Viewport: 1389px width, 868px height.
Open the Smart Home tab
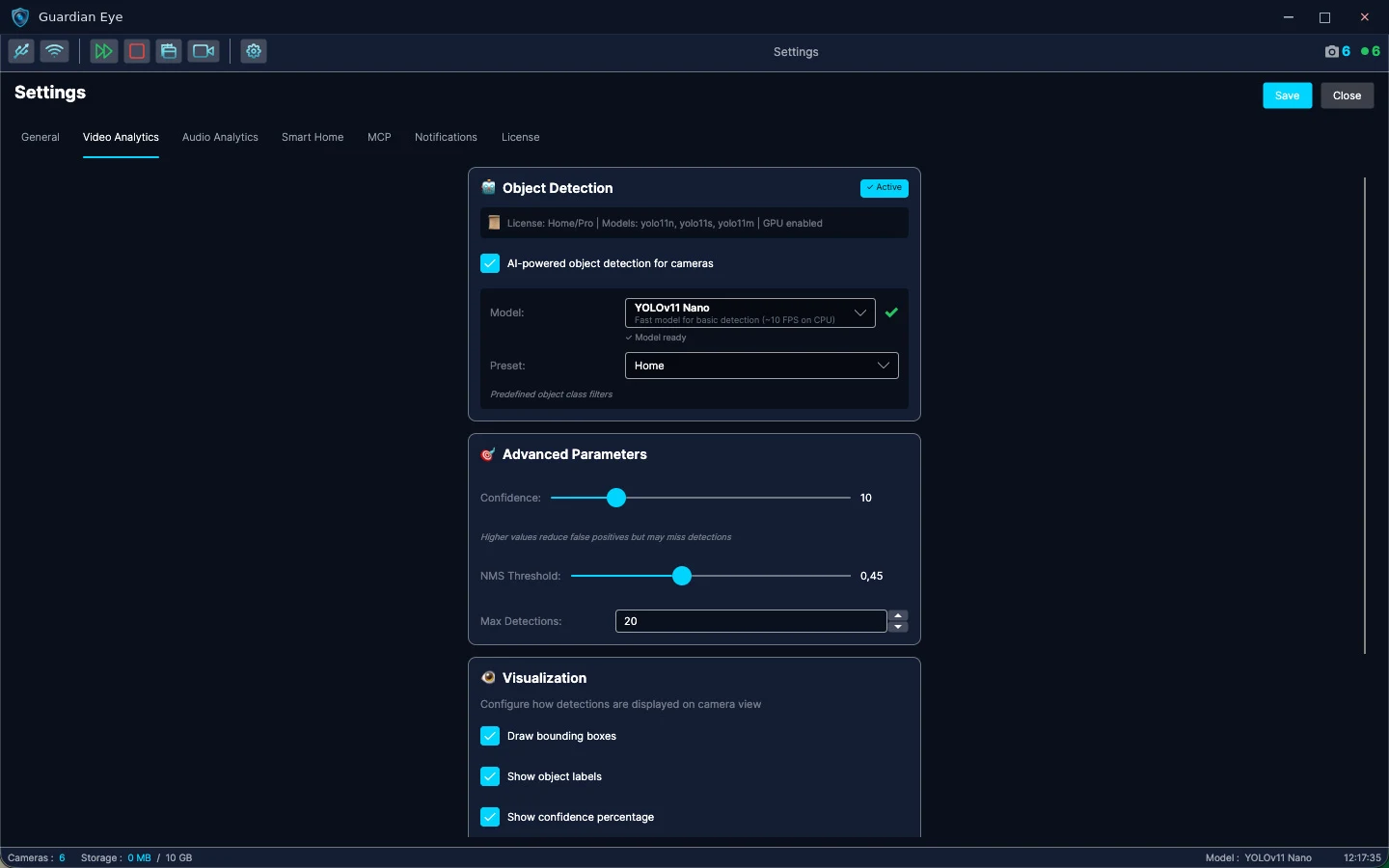tap(313, 137)
